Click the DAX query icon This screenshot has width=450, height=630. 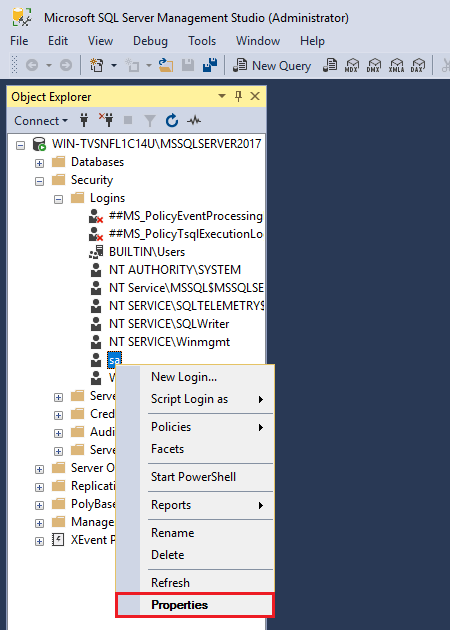pos(418,65)
